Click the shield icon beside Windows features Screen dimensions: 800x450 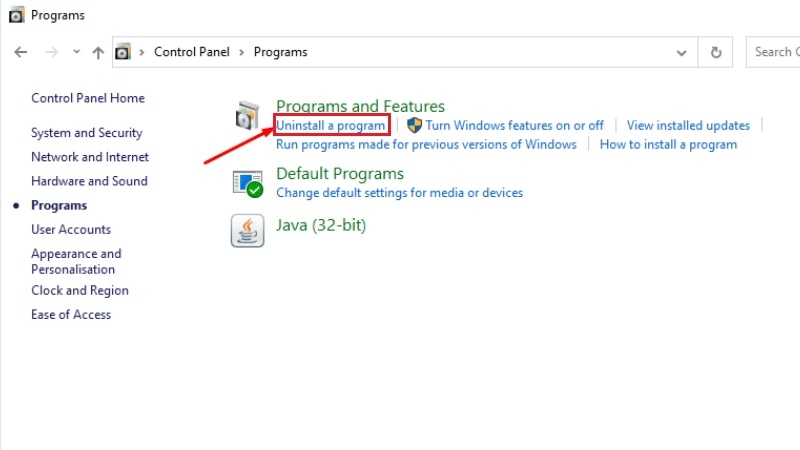click(414, 125)
